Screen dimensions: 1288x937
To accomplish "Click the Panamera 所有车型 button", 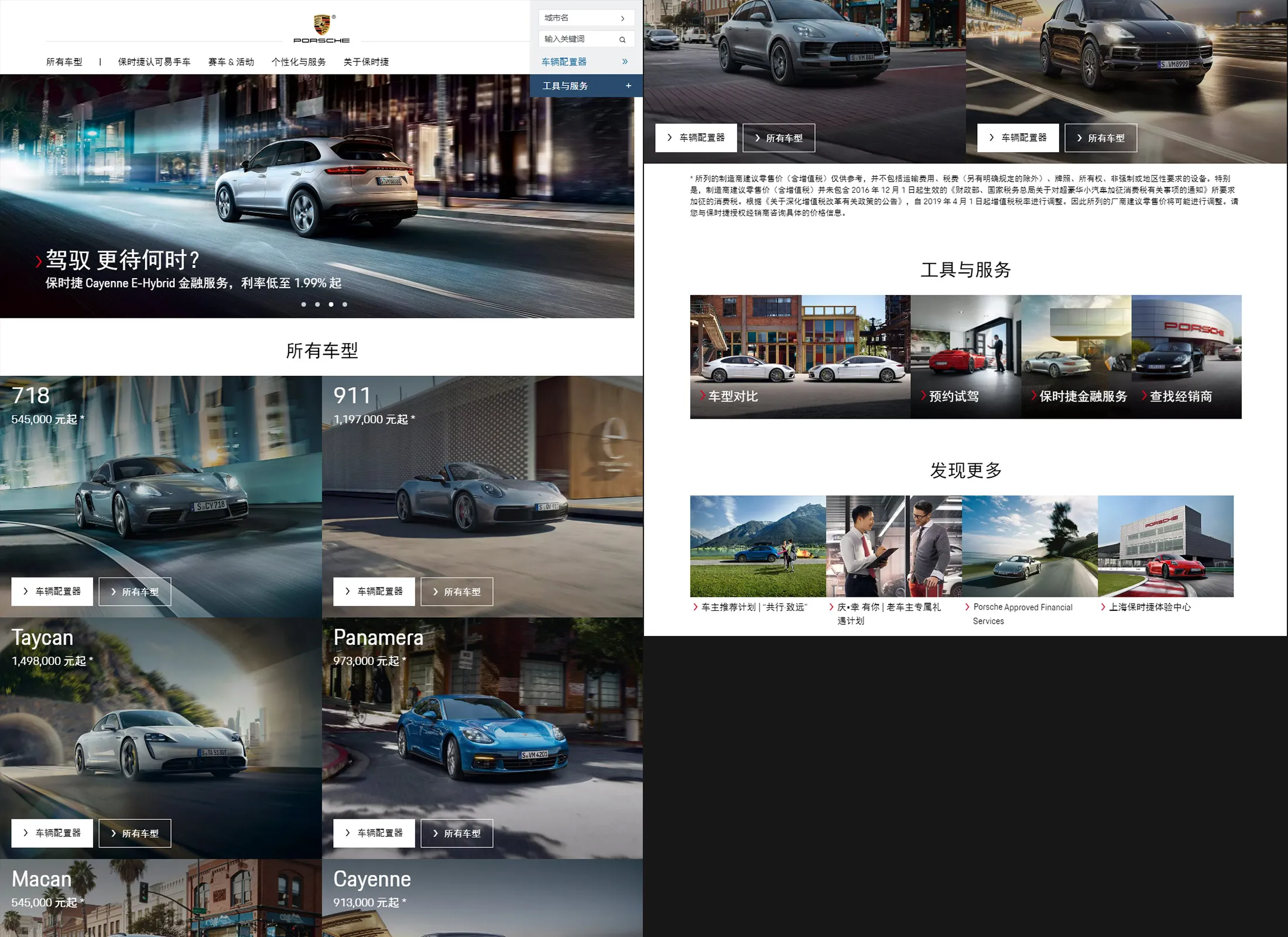I will (x=457, y=833).
